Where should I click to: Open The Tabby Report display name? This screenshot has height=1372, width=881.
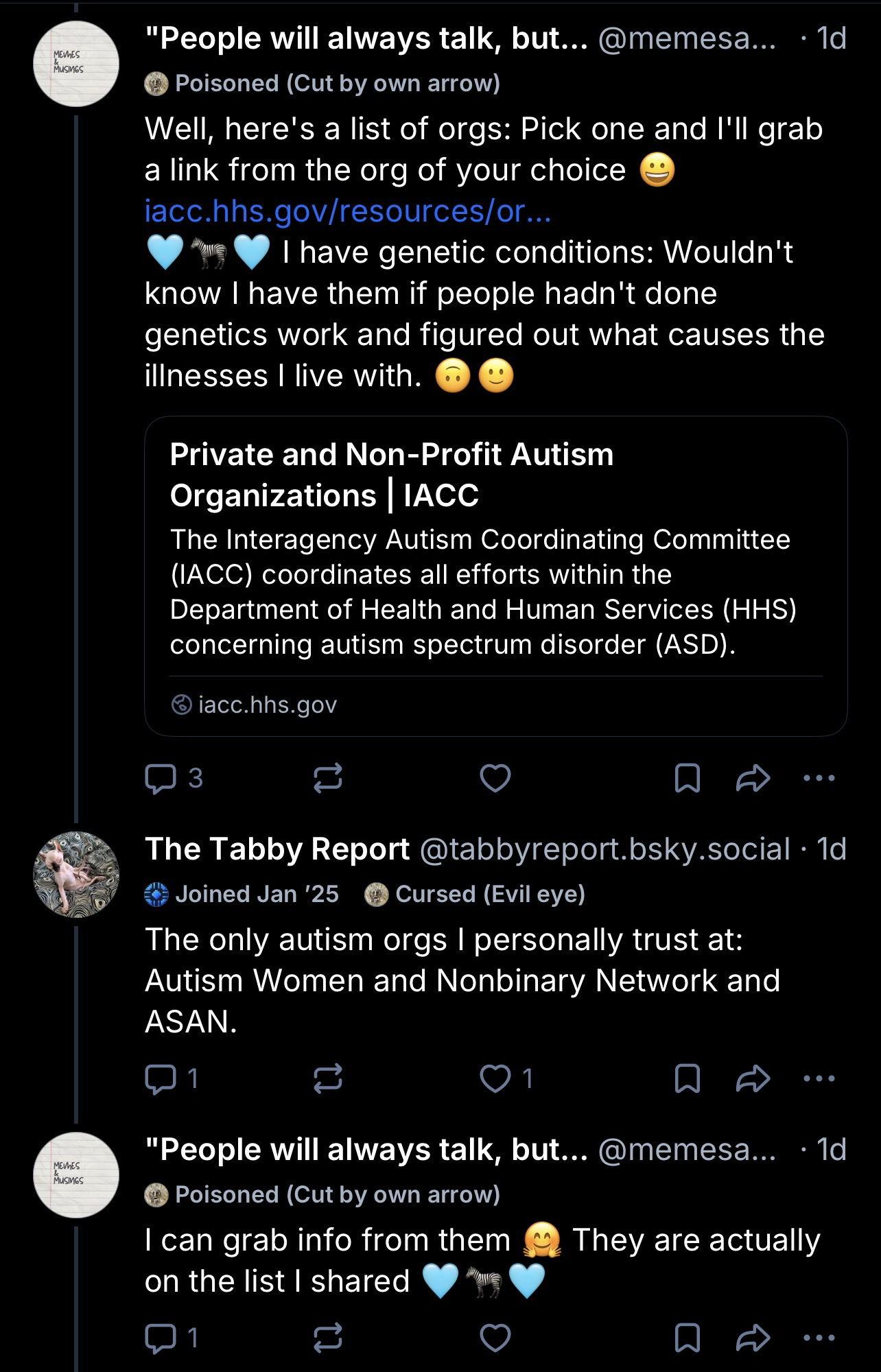coord(277,849)
